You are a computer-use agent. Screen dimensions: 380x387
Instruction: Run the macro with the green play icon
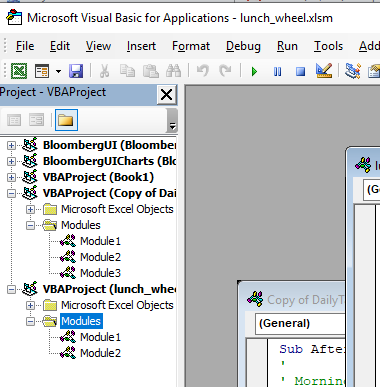pyautogui.click(x=254, y=71)
